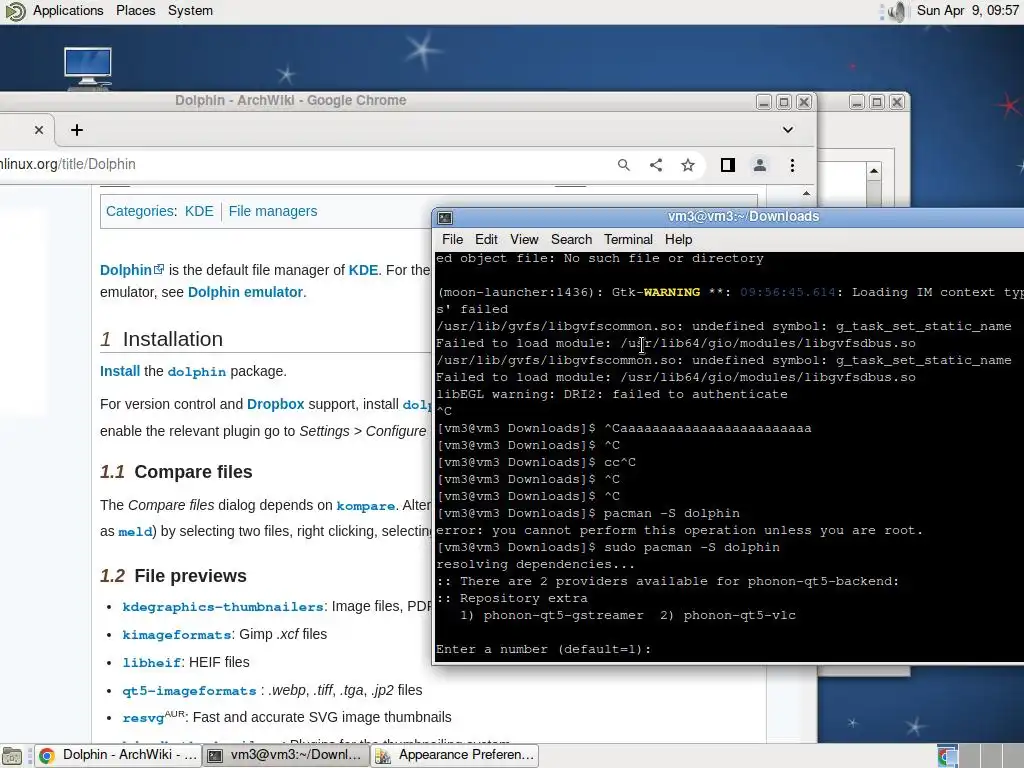This screenshot has height=768, width=1024.
Task: Click the share page icon in Chrome
Action: click(x=656, y=165)
